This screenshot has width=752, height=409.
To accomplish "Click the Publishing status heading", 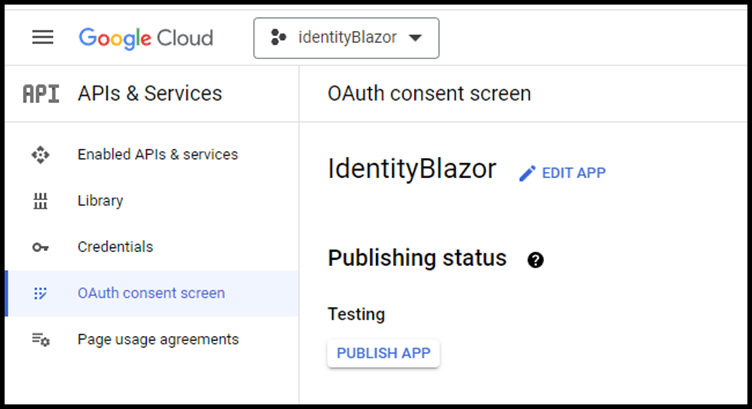I will (417, 258).
